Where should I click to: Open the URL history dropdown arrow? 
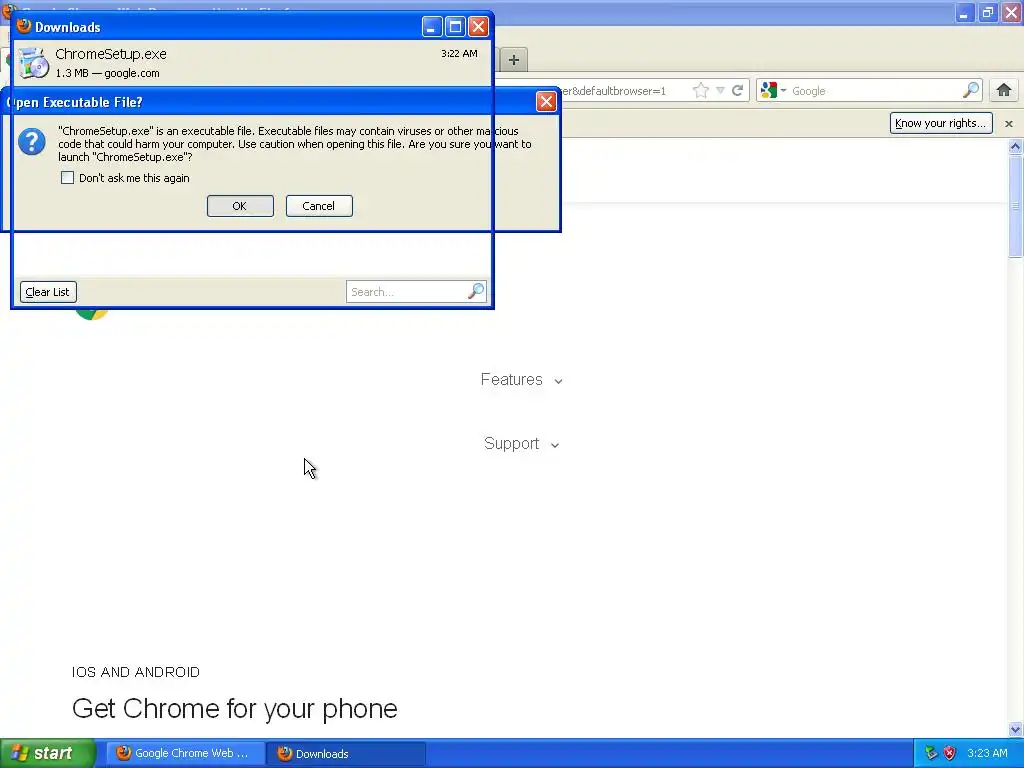720,91
